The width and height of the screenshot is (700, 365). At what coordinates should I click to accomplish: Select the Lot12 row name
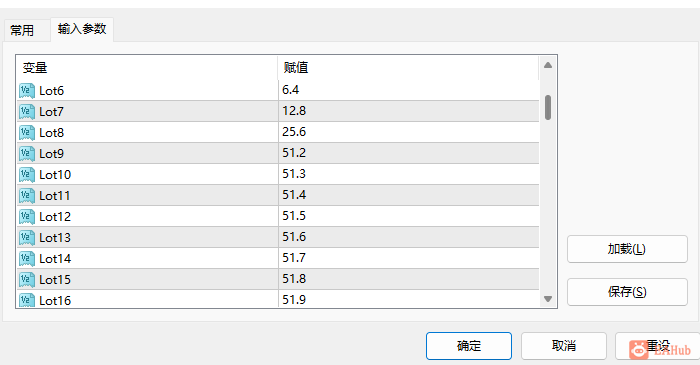(55, 217)
